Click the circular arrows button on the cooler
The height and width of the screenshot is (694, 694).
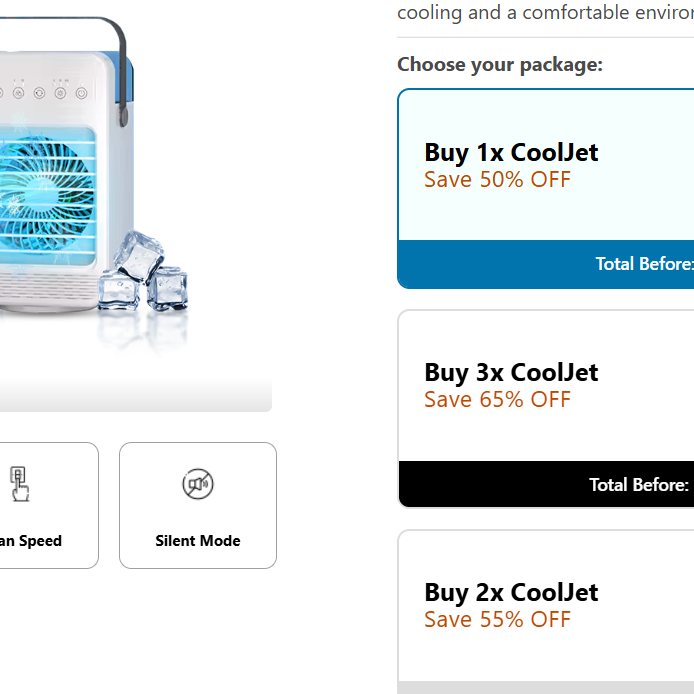coord(39,93)
